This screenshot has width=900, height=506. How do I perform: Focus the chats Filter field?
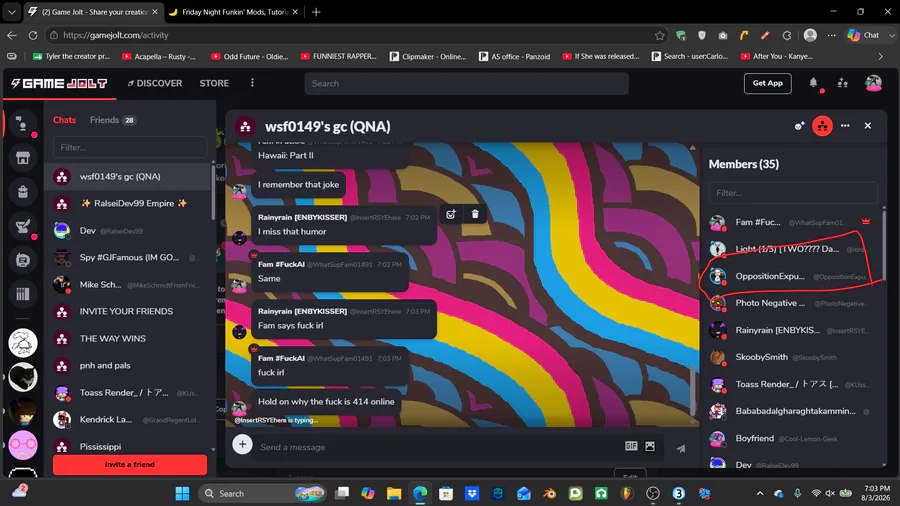coord(130,147)
